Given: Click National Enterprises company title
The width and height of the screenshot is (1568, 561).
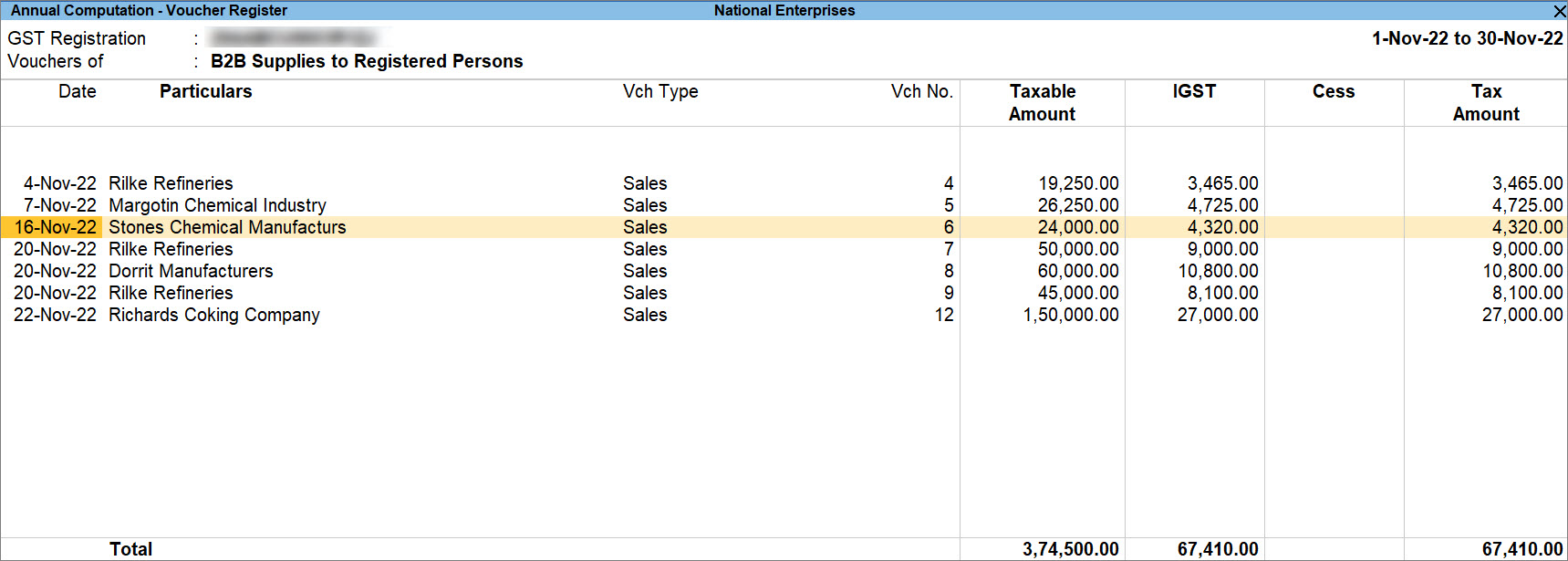Looking at the screenshot, I should [x=784, y=11].
